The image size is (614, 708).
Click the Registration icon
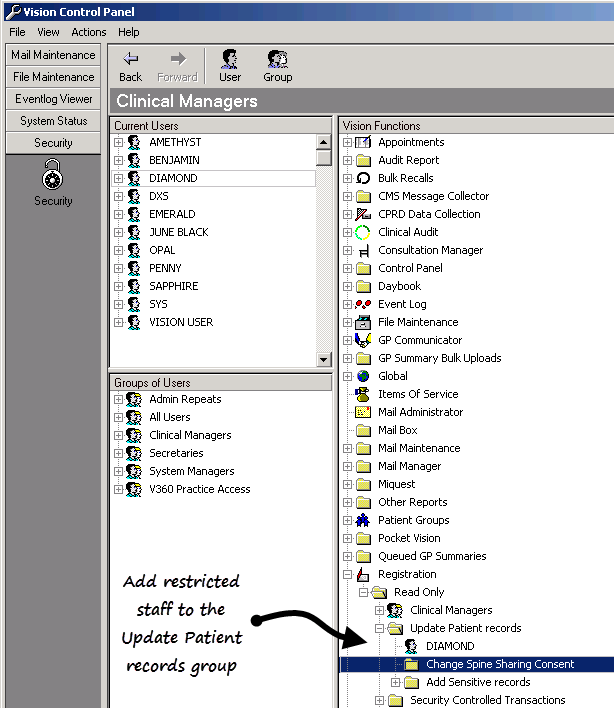coord(363,574)
